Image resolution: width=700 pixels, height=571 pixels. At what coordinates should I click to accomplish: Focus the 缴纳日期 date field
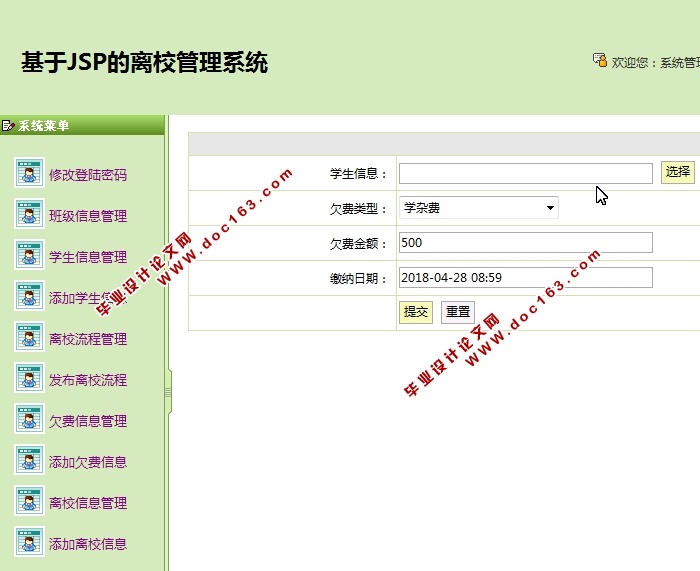pyautogui.click(x=525, y=278)
